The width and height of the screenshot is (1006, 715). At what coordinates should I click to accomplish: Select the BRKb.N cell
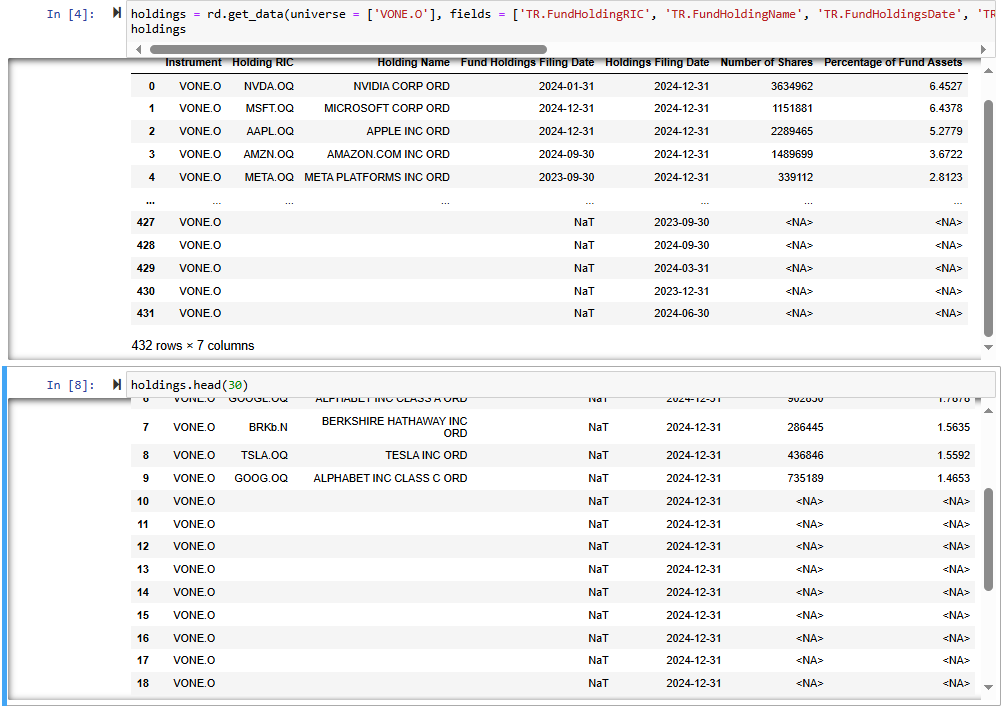[x=268, y=427]
